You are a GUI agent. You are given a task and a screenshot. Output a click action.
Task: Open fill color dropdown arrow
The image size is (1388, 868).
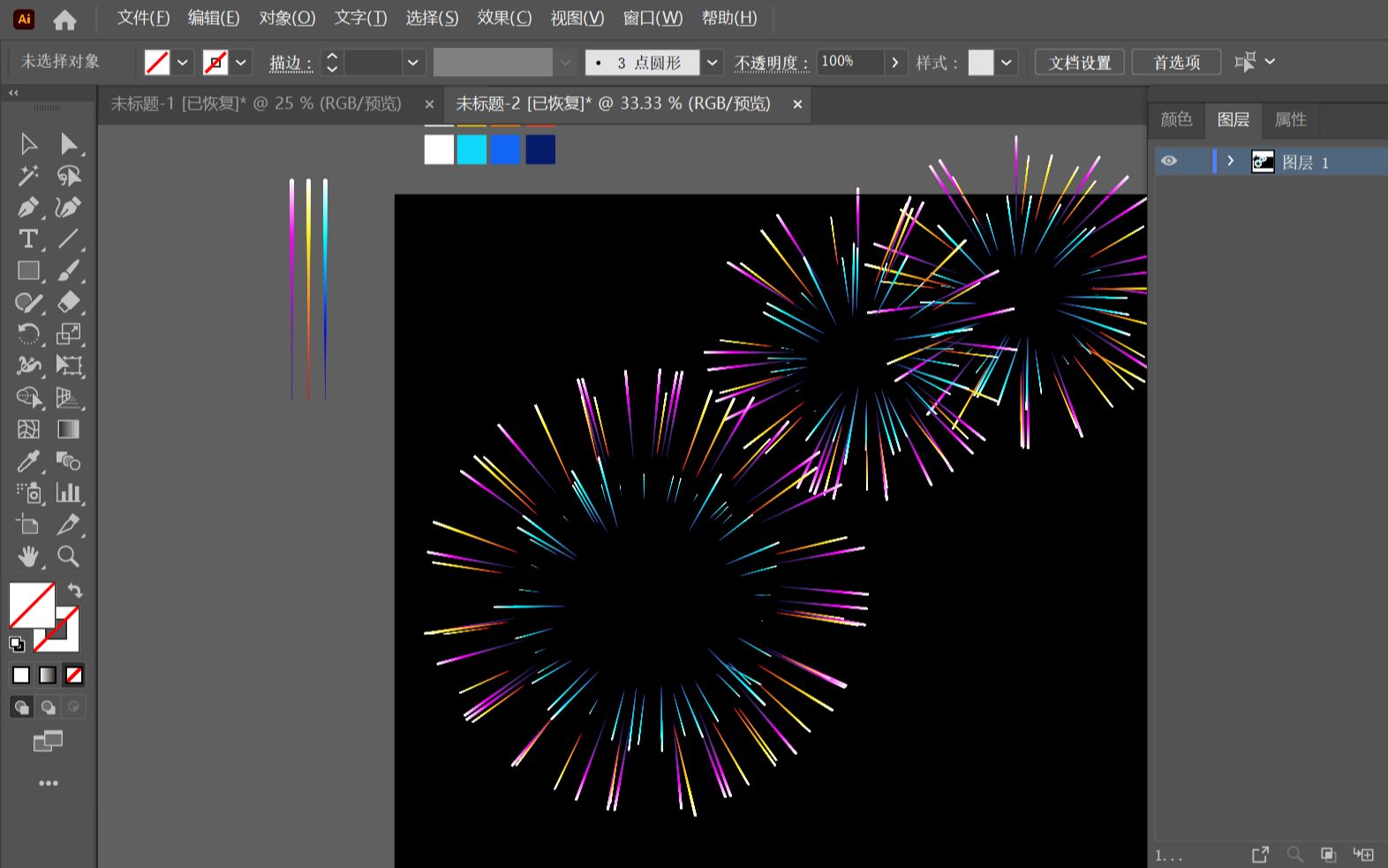pos(183,63)
